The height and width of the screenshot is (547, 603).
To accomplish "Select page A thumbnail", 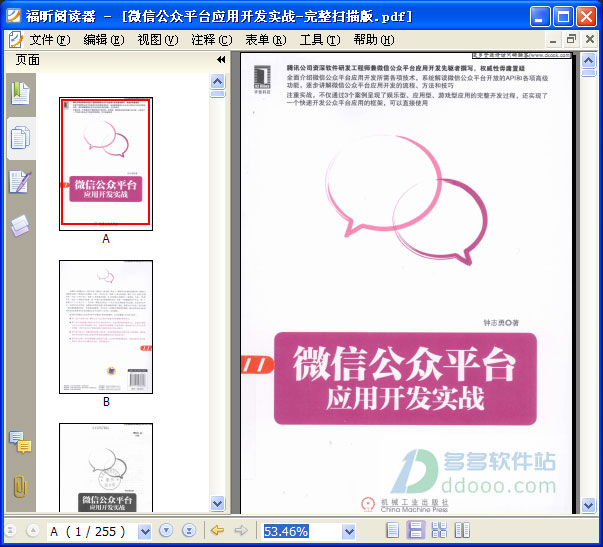I will (106, 163).
